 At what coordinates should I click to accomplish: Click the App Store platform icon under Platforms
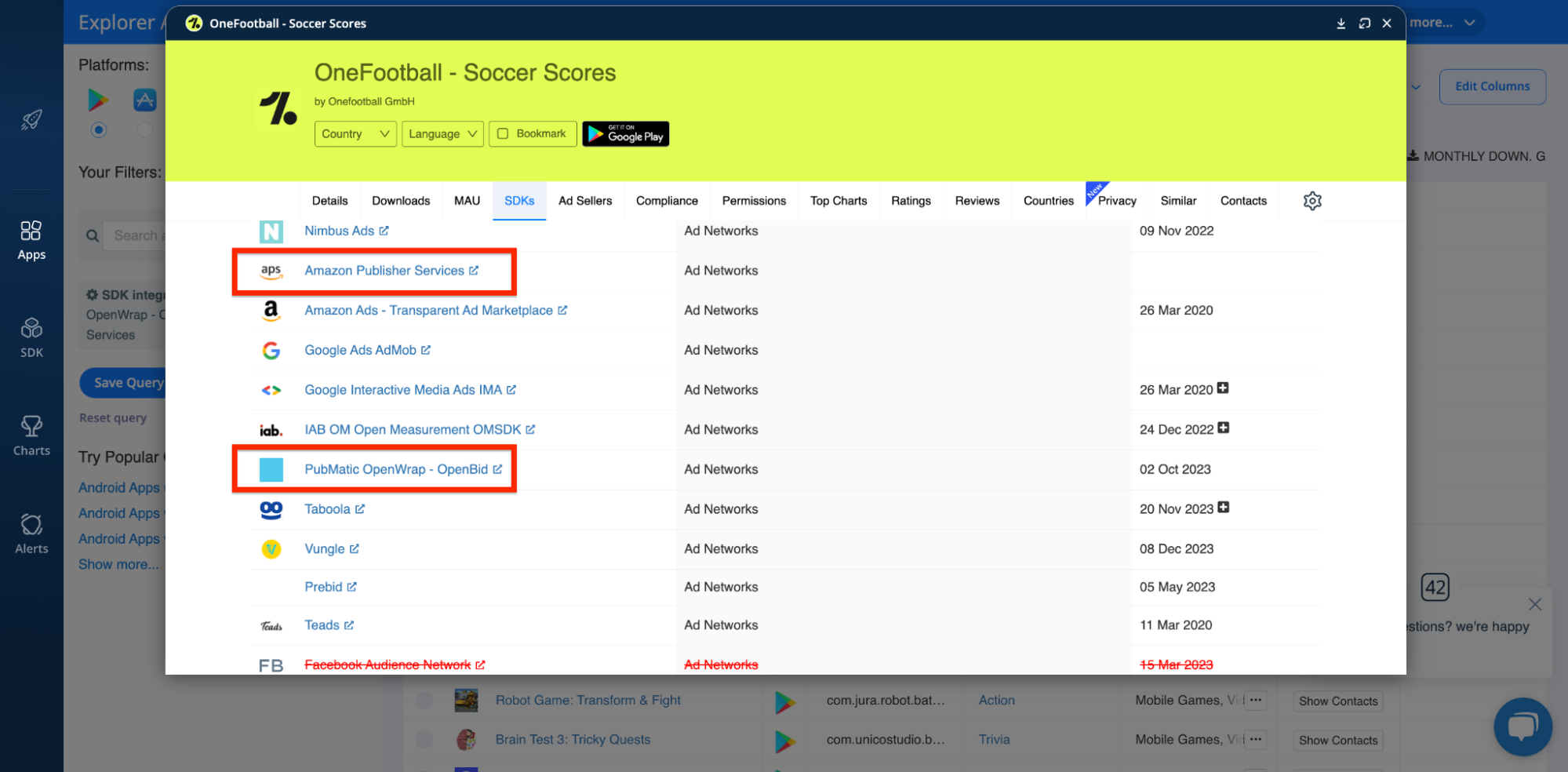click(145, 100)
